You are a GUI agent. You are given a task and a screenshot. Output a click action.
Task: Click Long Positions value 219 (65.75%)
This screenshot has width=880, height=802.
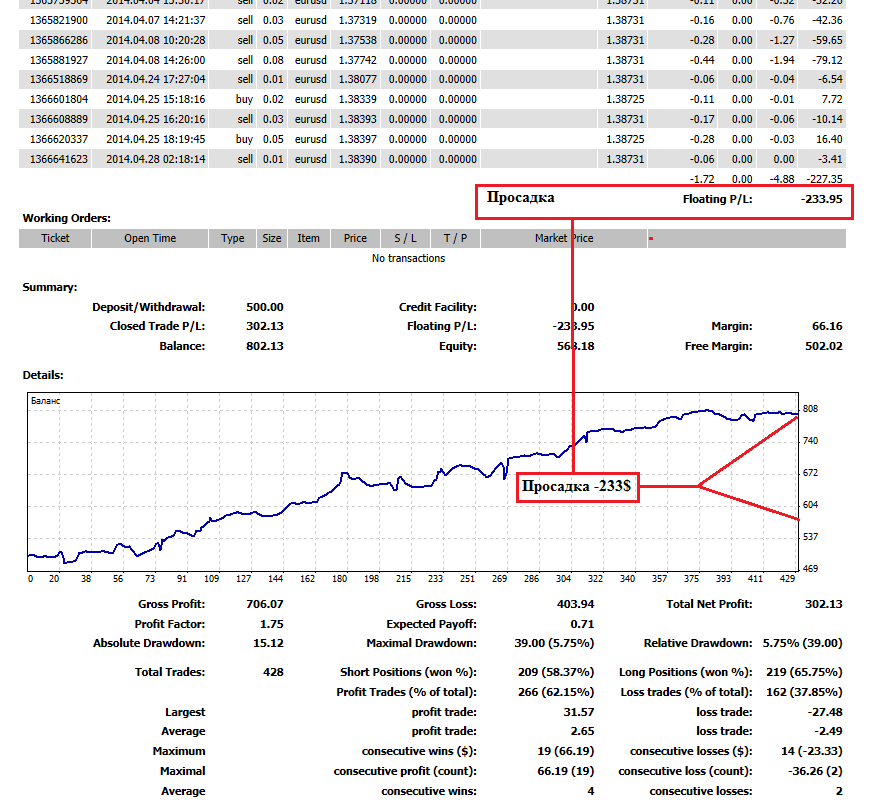[x=804, y=672]
